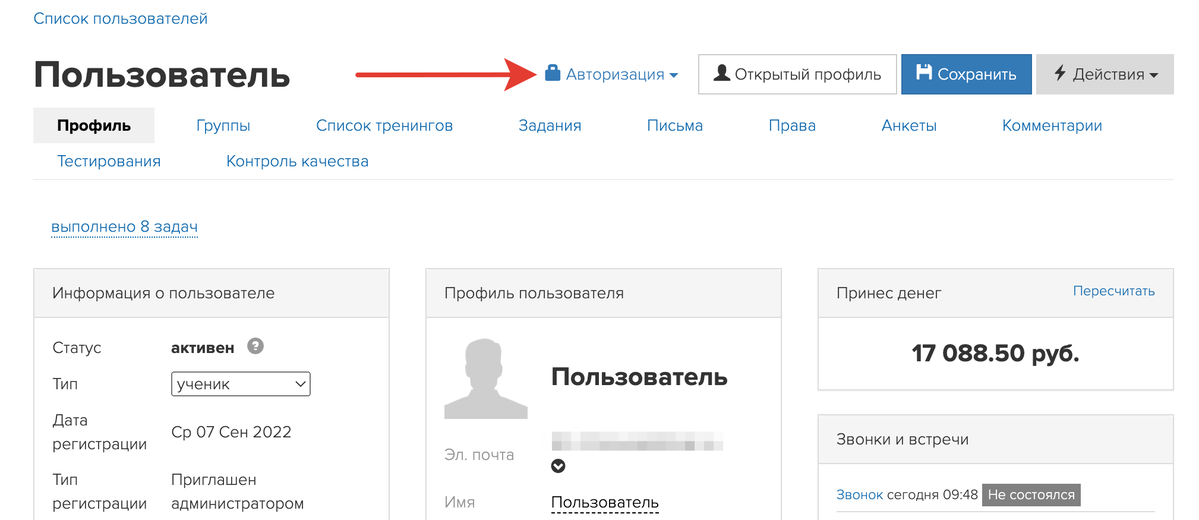The image size is (1199, 520).
Task: Click the lock icon beside Авторизация
Action: [x=552, y=73]
